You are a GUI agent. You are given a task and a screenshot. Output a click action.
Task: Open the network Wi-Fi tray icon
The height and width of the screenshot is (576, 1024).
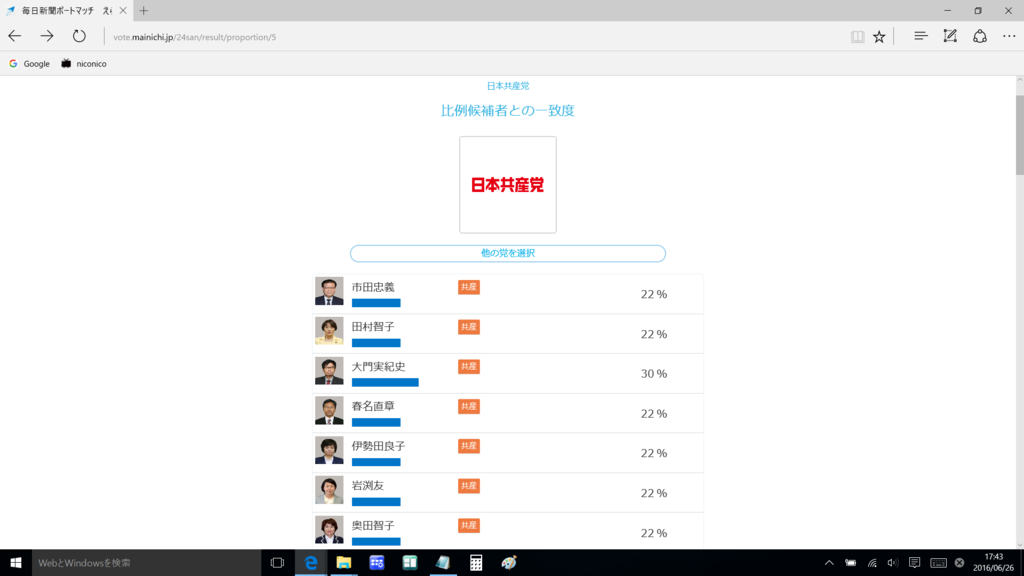coord(872,562)
